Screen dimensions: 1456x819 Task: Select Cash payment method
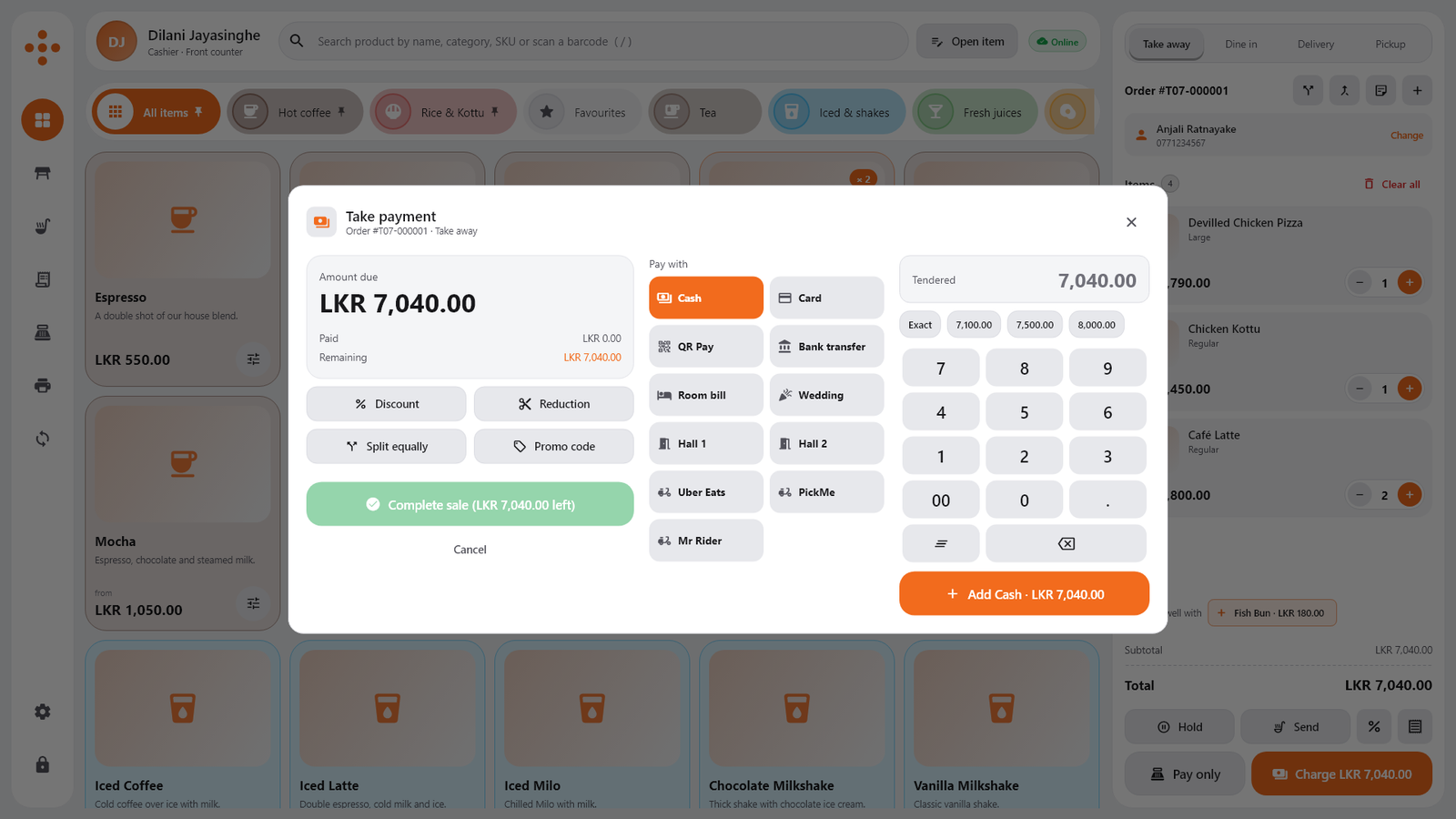point(706,298)
